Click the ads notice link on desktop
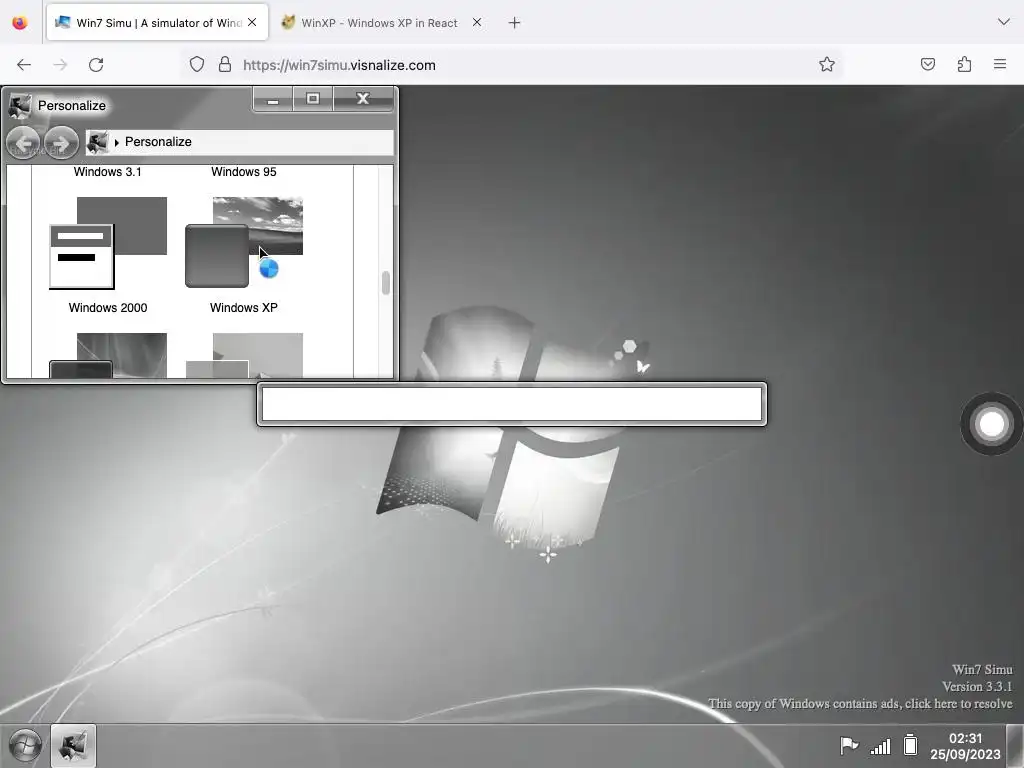The height and width of the screenshot is (768, 1024). pyautogui.click(x=860, y=703)
